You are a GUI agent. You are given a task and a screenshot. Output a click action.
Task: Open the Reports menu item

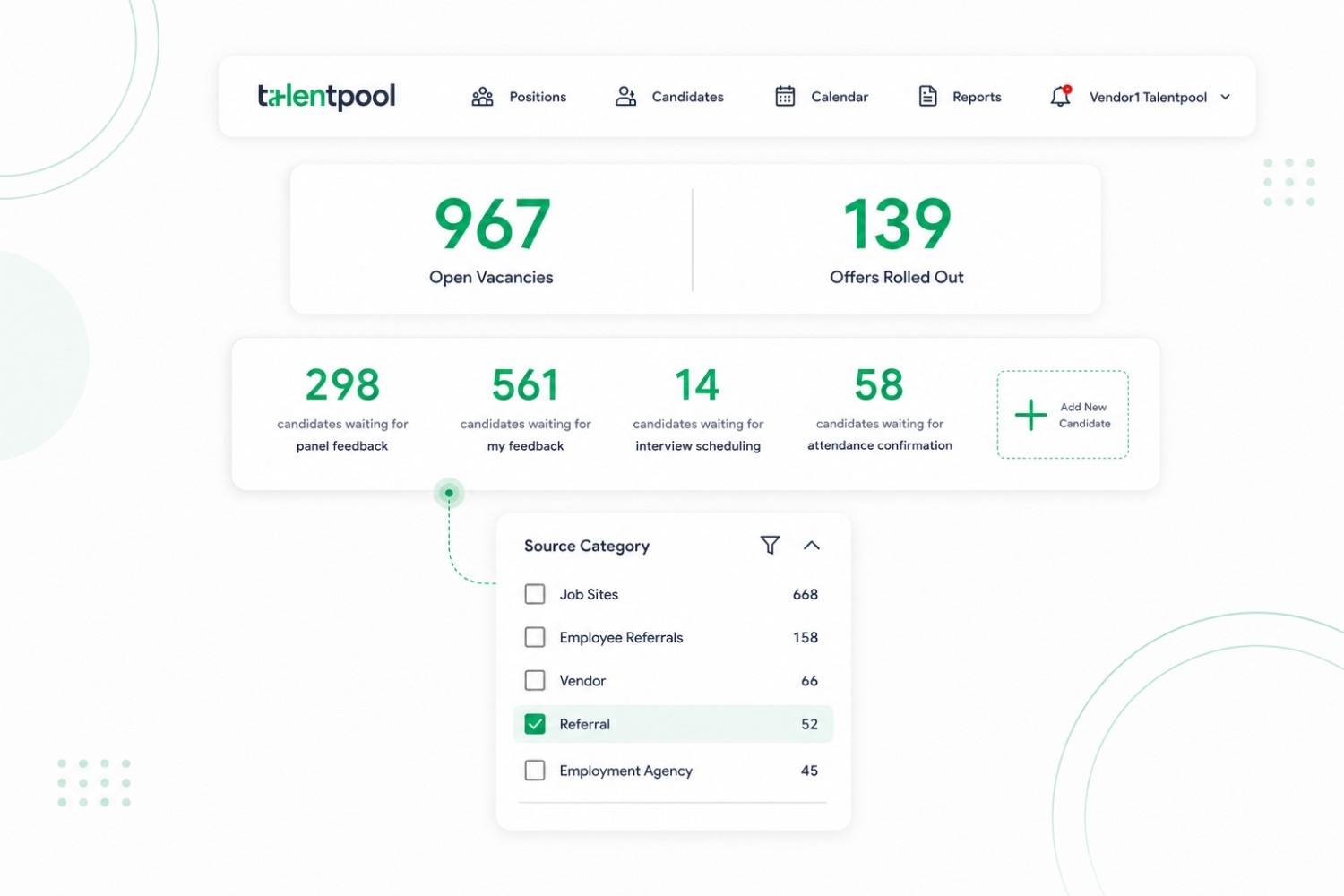(977, 97)
